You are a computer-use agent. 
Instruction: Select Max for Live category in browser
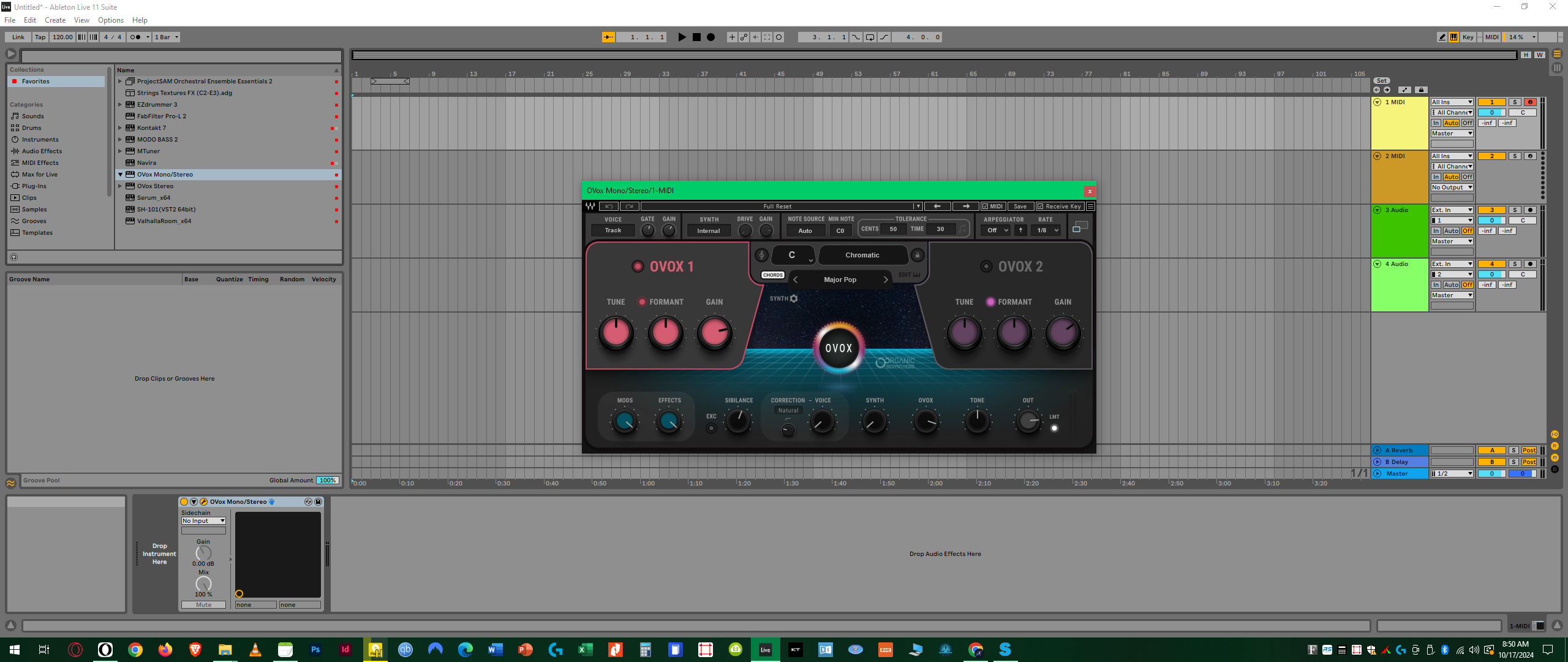tap(40, 175)
